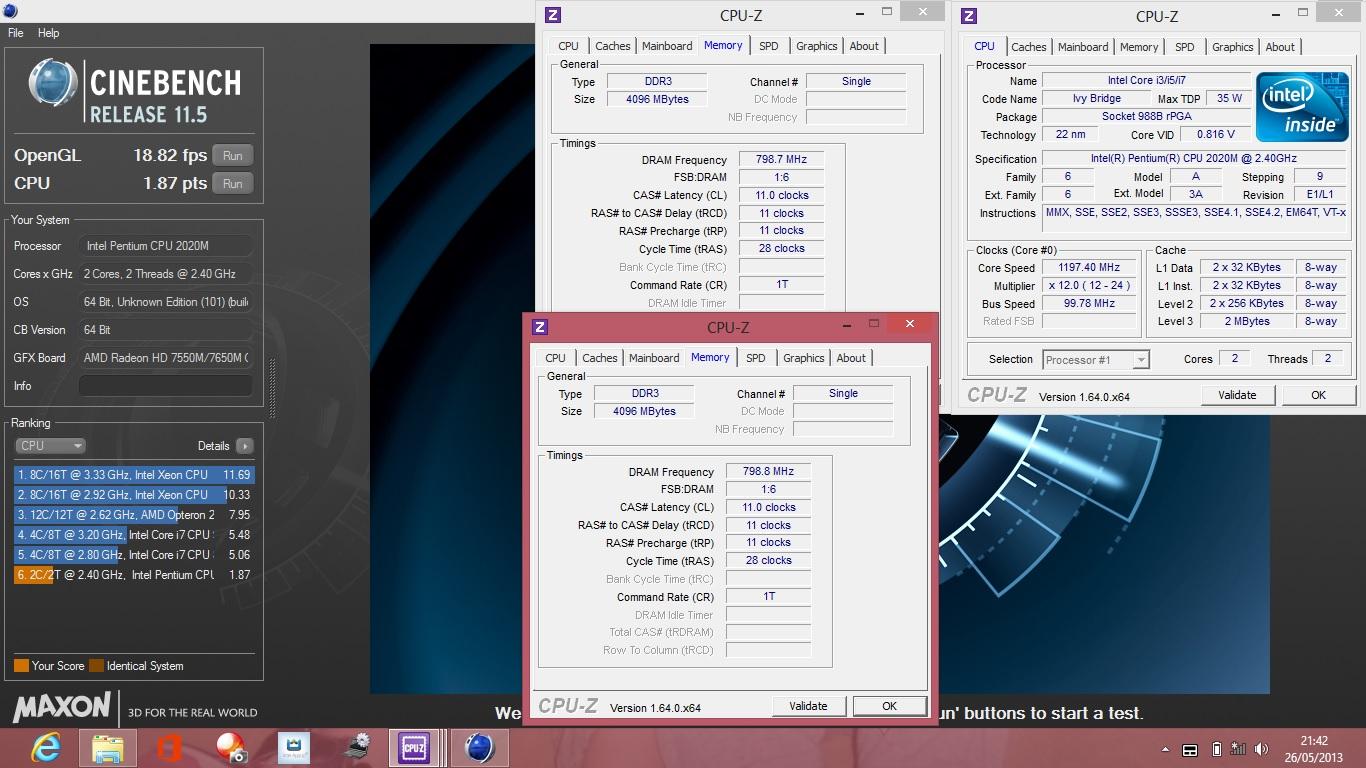This screenshot has width=1366, height=768.
Task: Select Mainboard tab in top-middle CPU-Z window
Action: pyautogui.click(x=667, y=46)
